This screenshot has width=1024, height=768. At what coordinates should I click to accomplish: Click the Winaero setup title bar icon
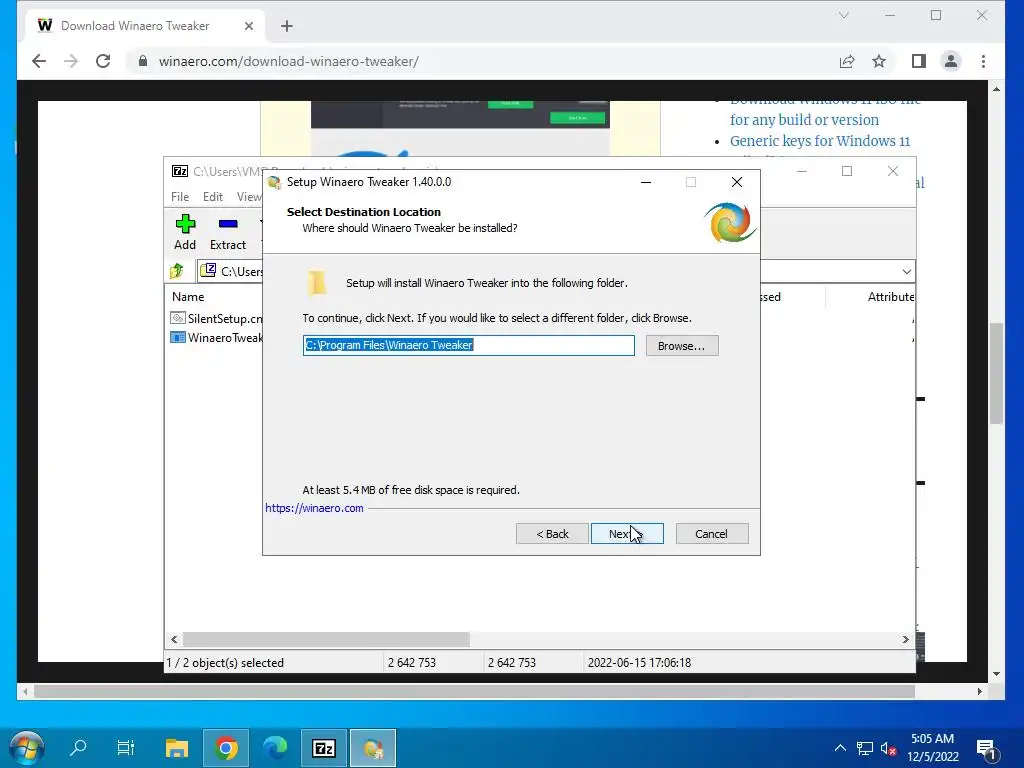[275, 182]
